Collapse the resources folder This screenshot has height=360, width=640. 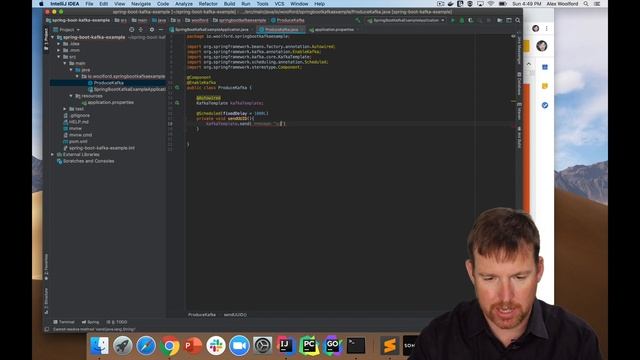click(x=71, y=96)
